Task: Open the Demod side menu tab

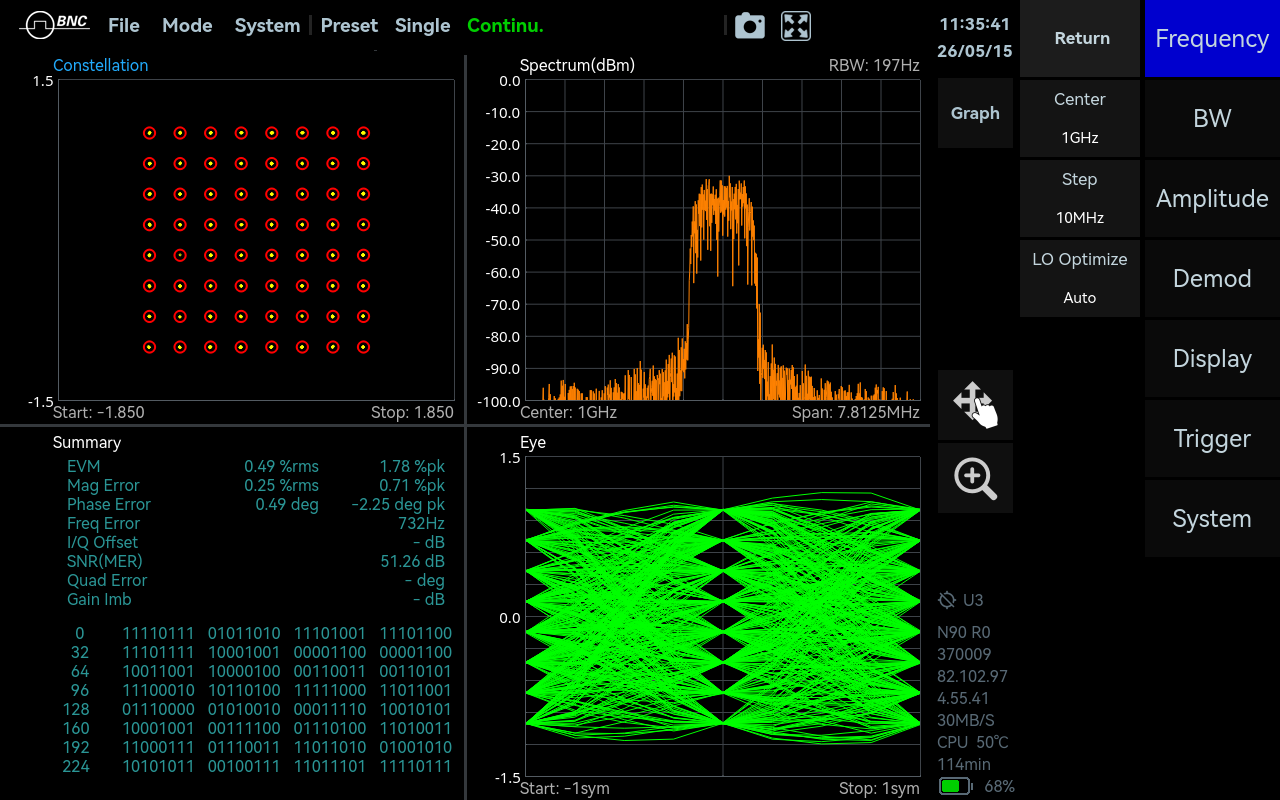Action: point(1212,278)
